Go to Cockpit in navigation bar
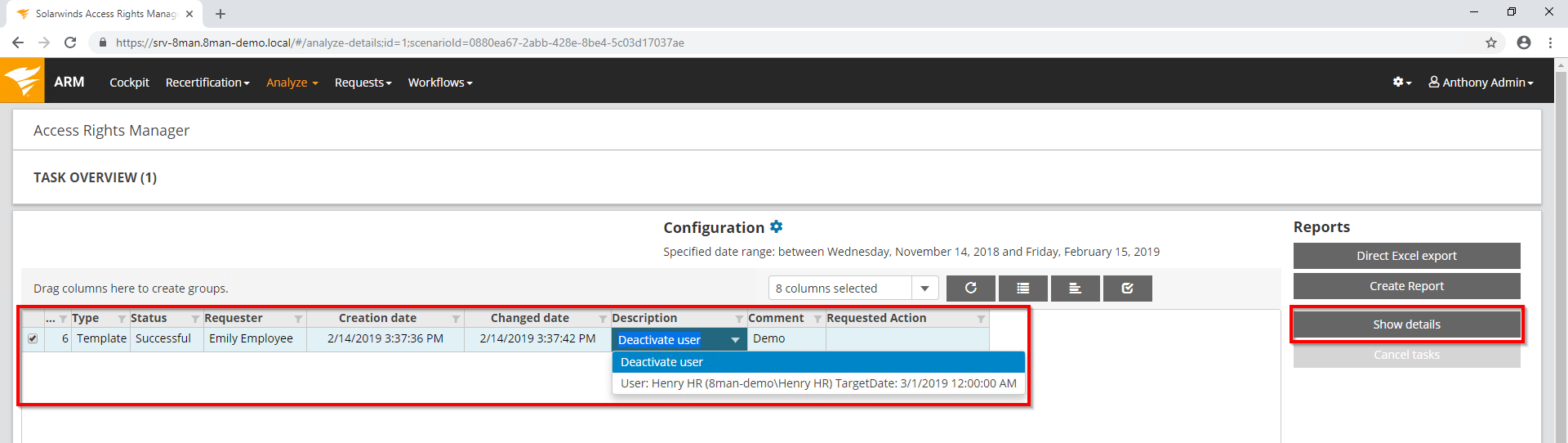 [129, 83]
